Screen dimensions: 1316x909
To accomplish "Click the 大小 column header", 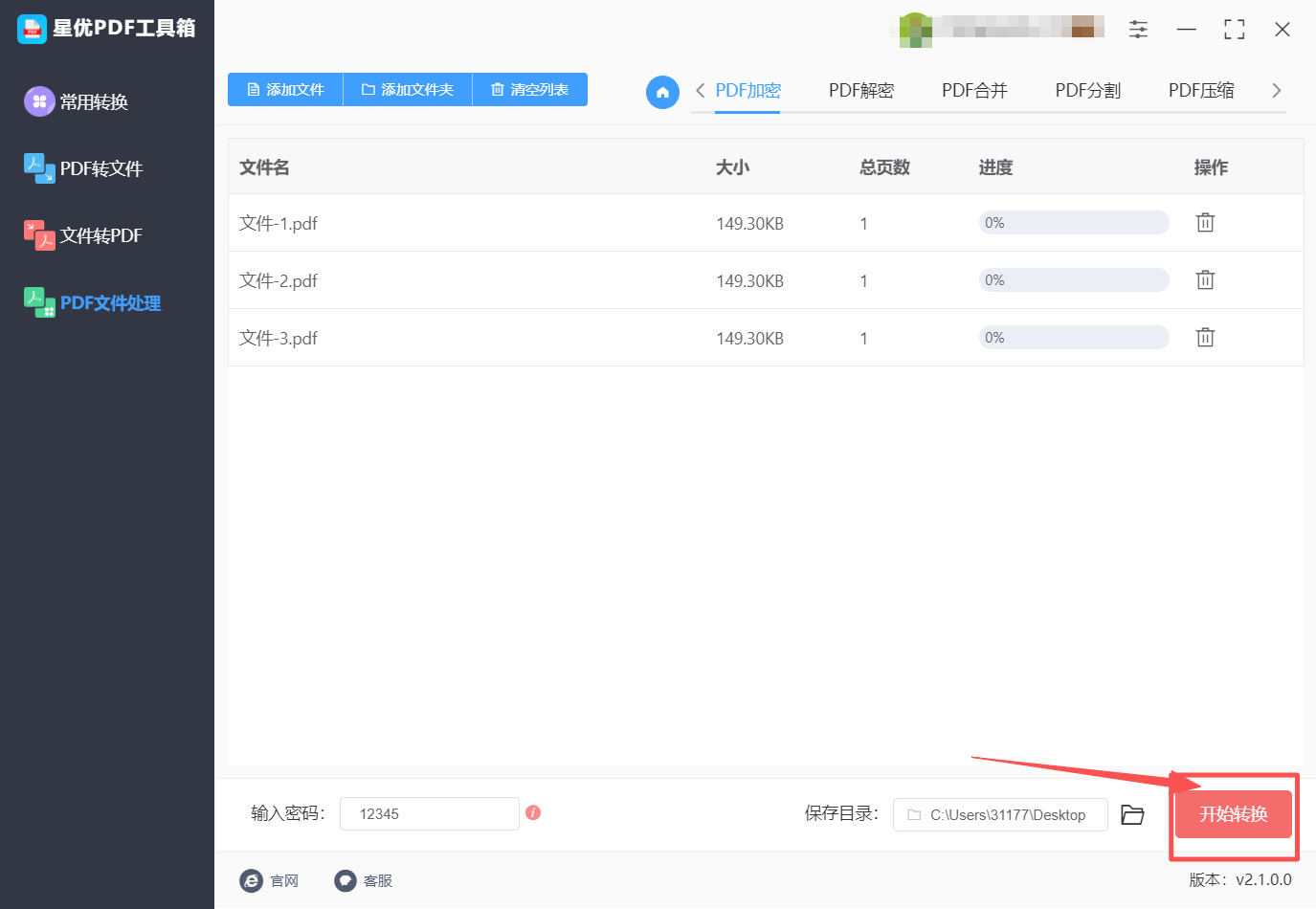I will (732, 167).
